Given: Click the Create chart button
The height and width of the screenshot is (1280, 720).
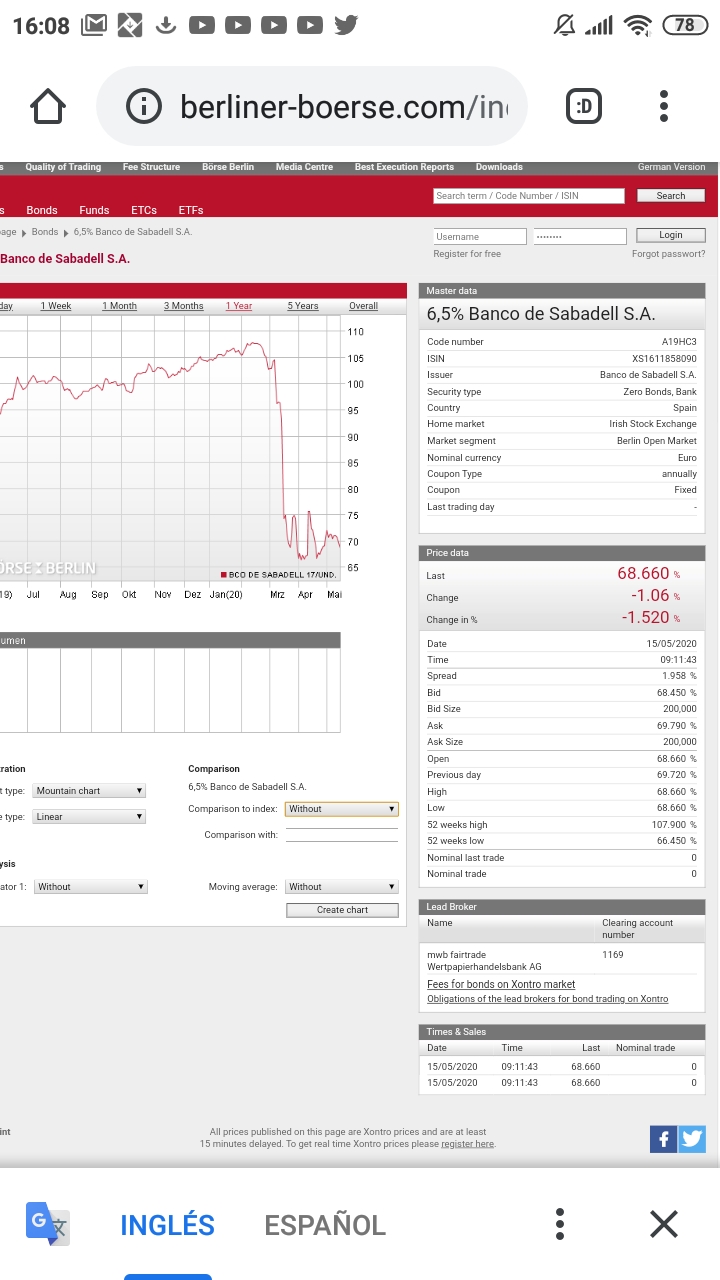Looking at the screenshot, I should pos(343,910).
